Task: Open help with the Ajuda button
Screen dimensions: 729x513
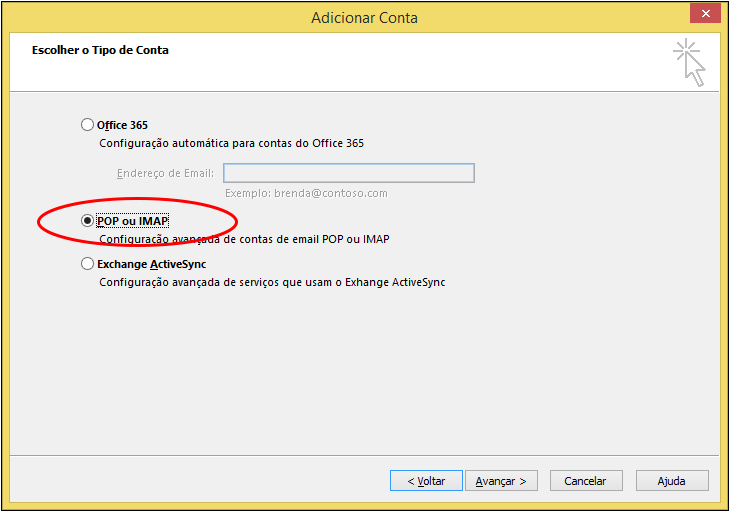Action: 672,481
